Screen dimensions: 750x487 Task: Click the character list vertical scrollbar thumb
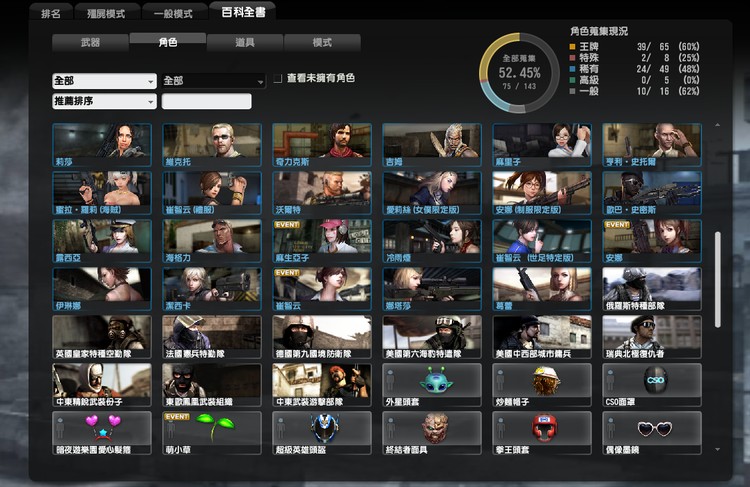coord(717,280)
